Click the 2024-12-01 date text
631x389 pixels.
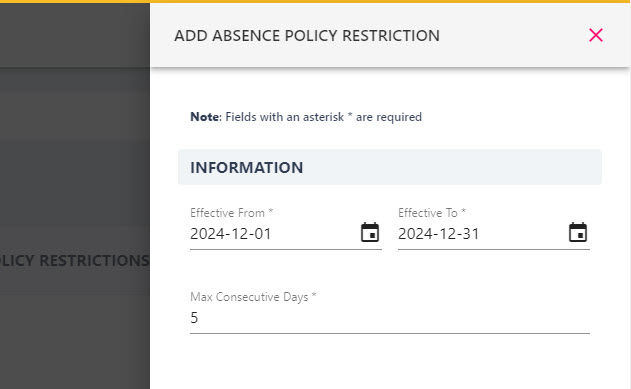pyautogui.click(x=231, y=234)
